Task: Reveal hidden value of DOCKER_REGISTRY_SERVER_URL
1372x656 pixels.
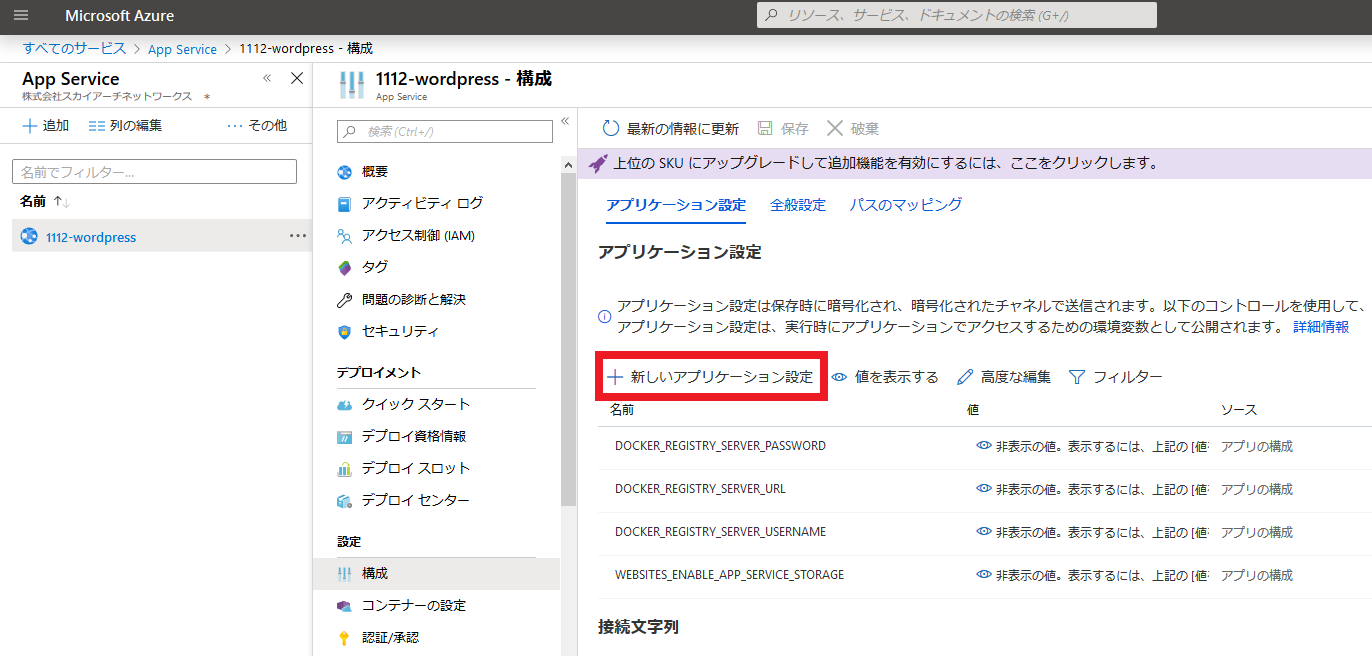Action: point(984,489)
